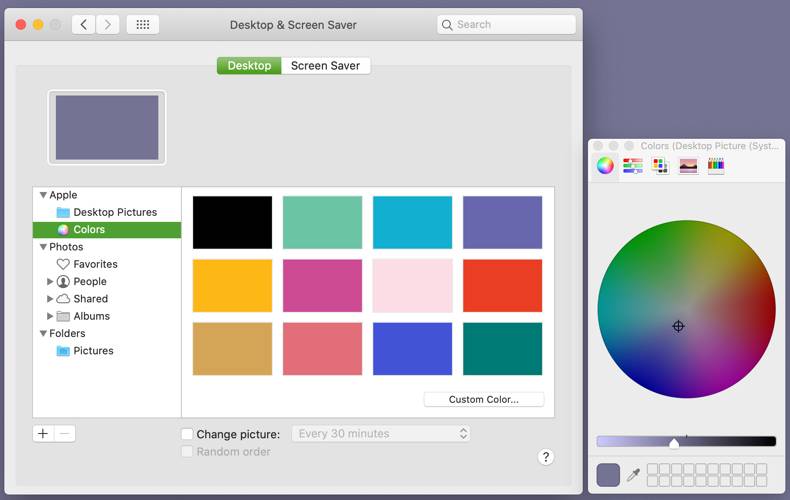Pick a color with the eyedropper tool
The height and width of the screenshot is (500, 790).
click(633, 475)
